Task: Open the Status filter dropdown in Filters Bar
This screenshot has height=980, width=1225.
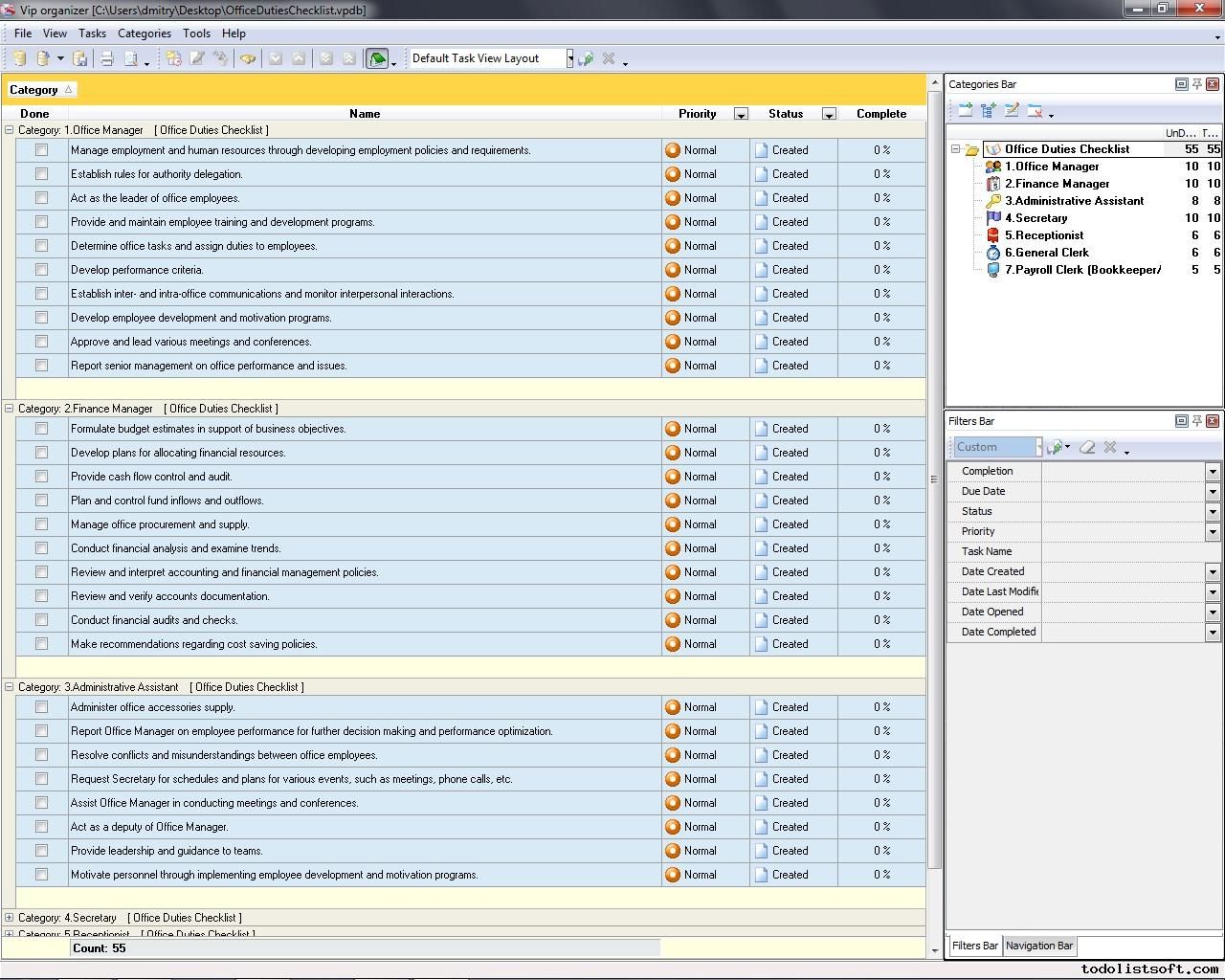Action: click(x=1213, y=511)
